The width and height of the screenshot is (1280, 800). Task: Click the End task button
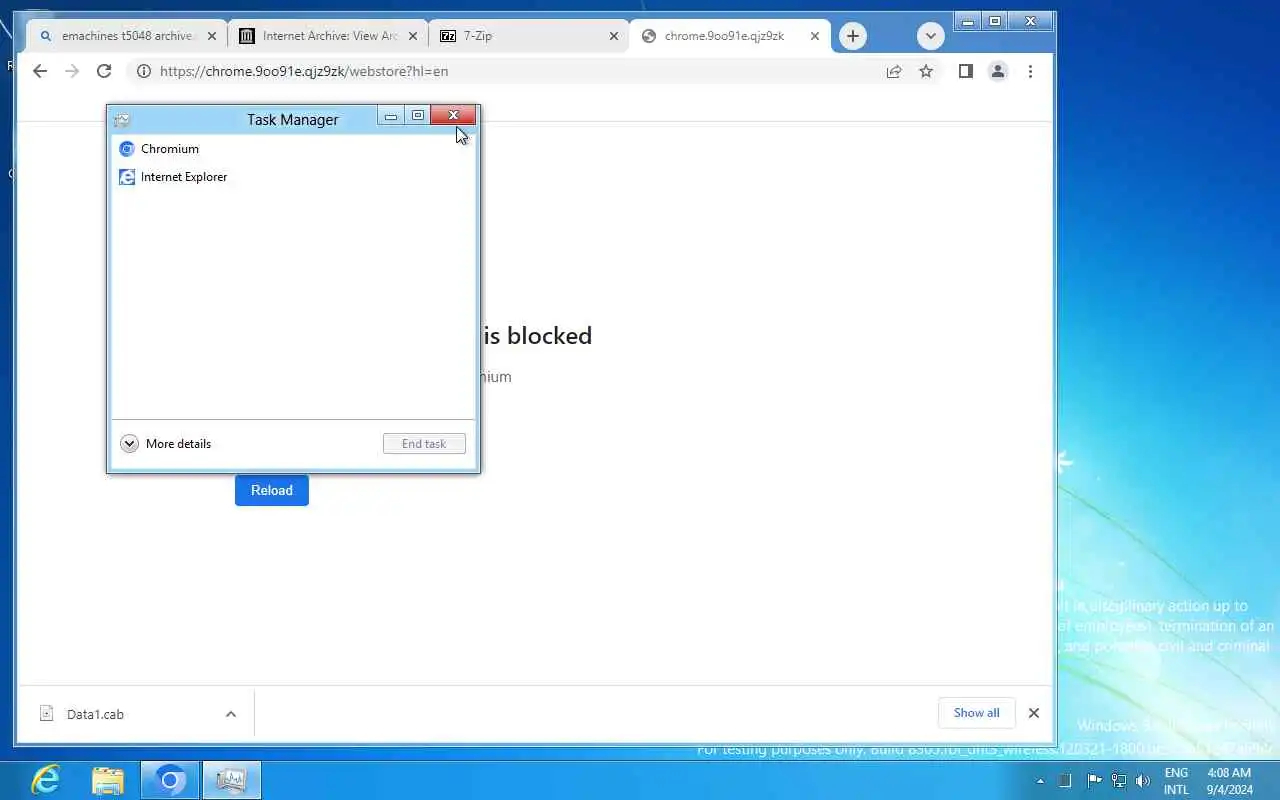(x=424, y=444)
